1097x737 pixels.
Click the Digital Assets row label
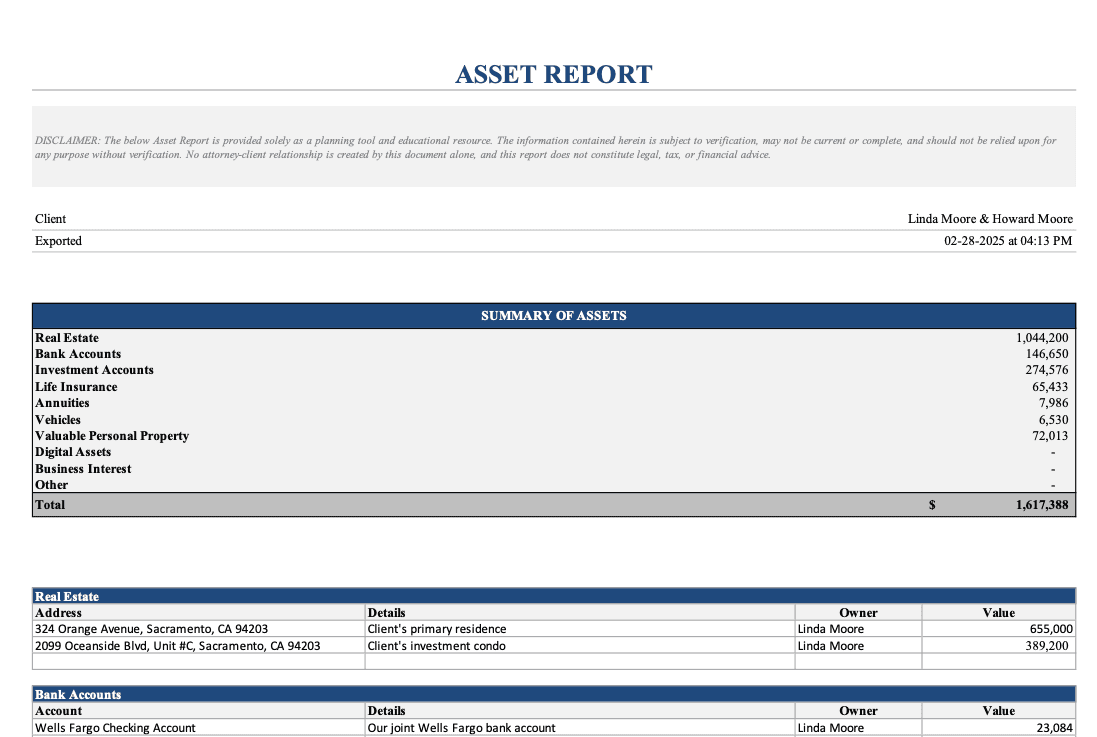[73, 452]
